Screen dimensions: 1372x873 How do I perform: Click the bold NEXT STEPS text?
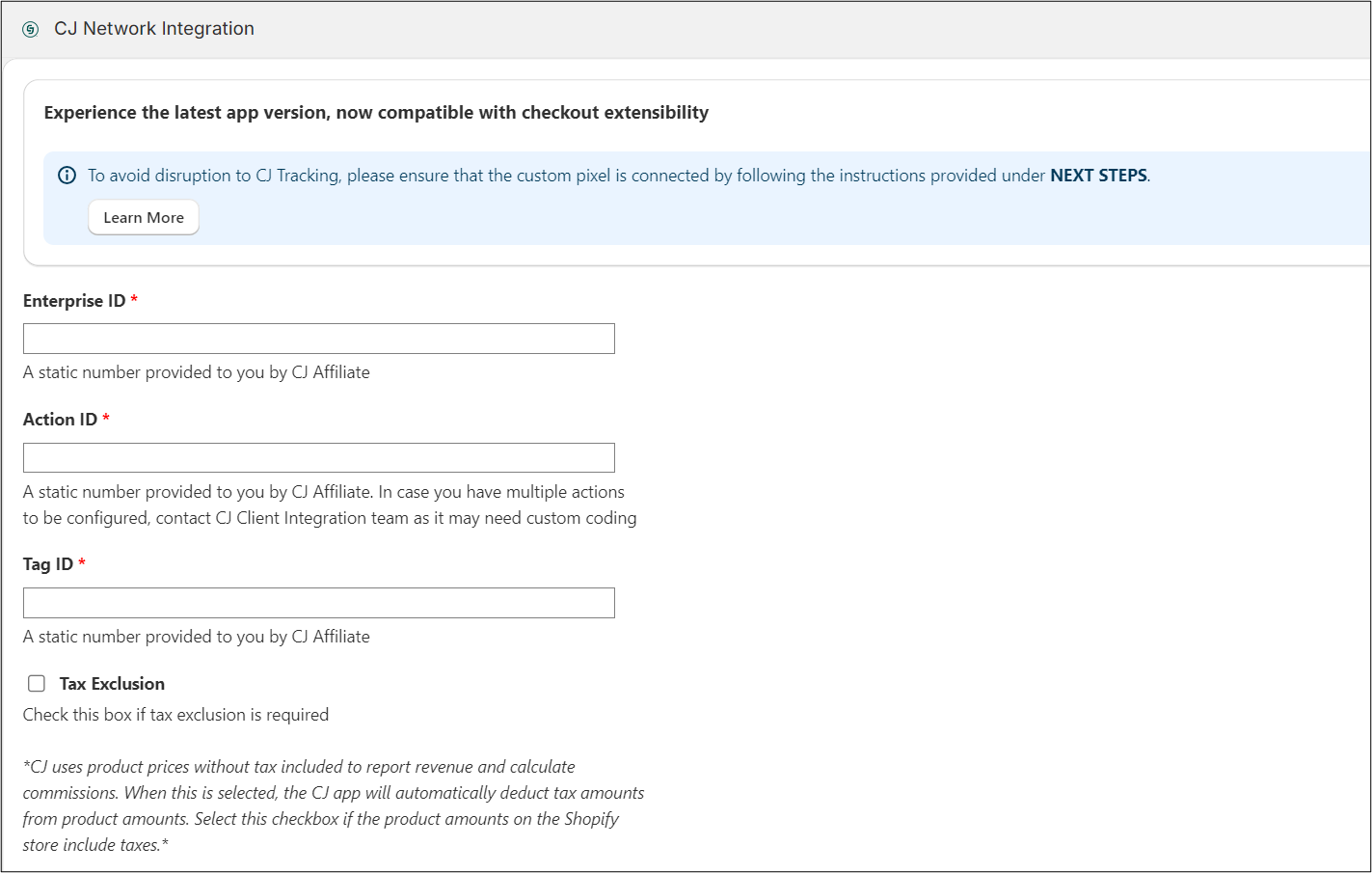(1098, 175)
